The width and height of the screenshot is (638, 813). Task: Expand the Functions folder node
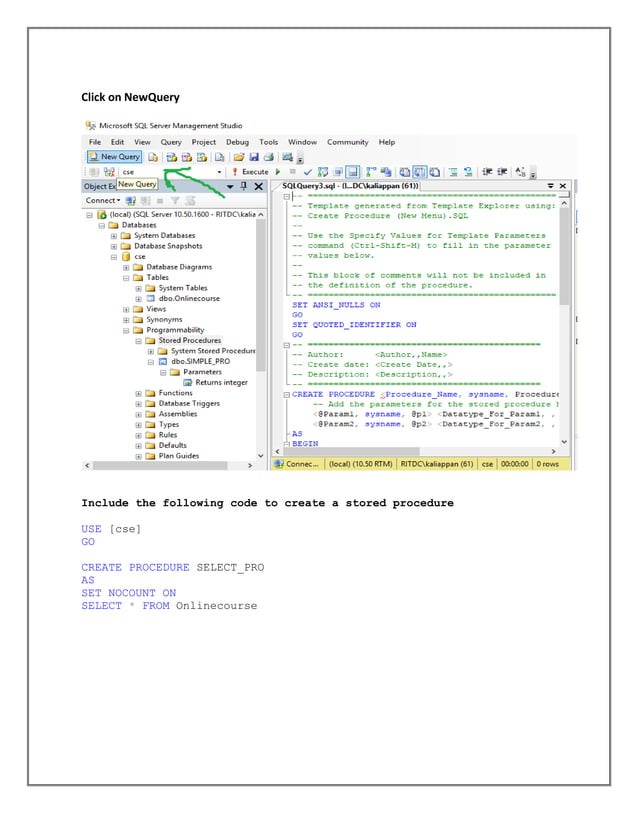138,394
